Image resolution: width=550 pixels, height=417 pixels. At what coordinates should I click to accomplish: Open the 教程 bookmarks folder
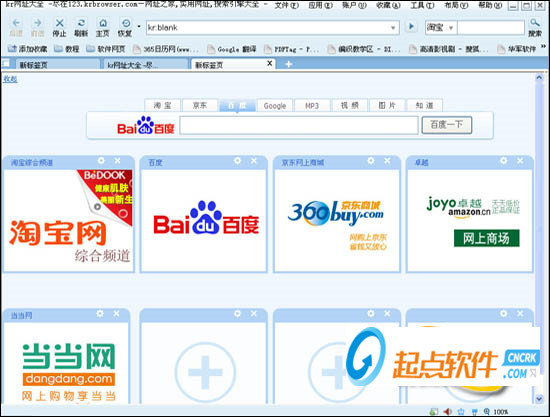(x=67, y=49)
